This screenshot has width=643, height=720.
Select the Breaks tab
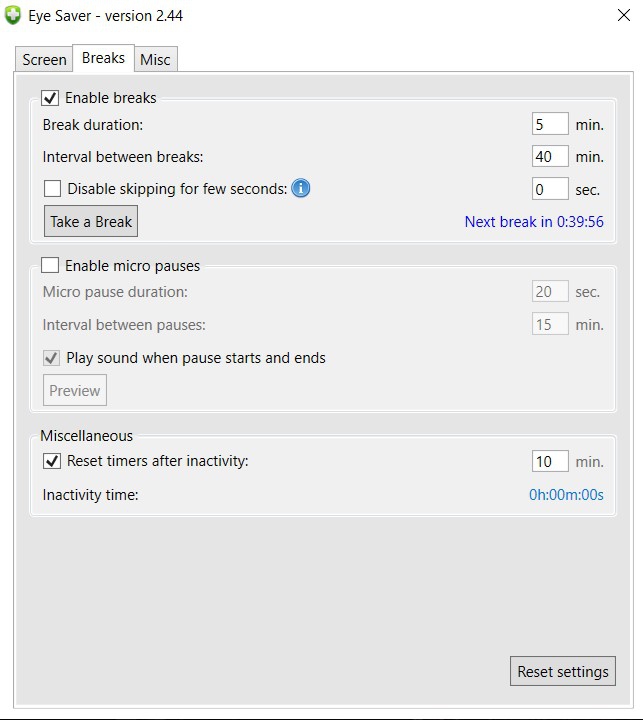(103, 58)
